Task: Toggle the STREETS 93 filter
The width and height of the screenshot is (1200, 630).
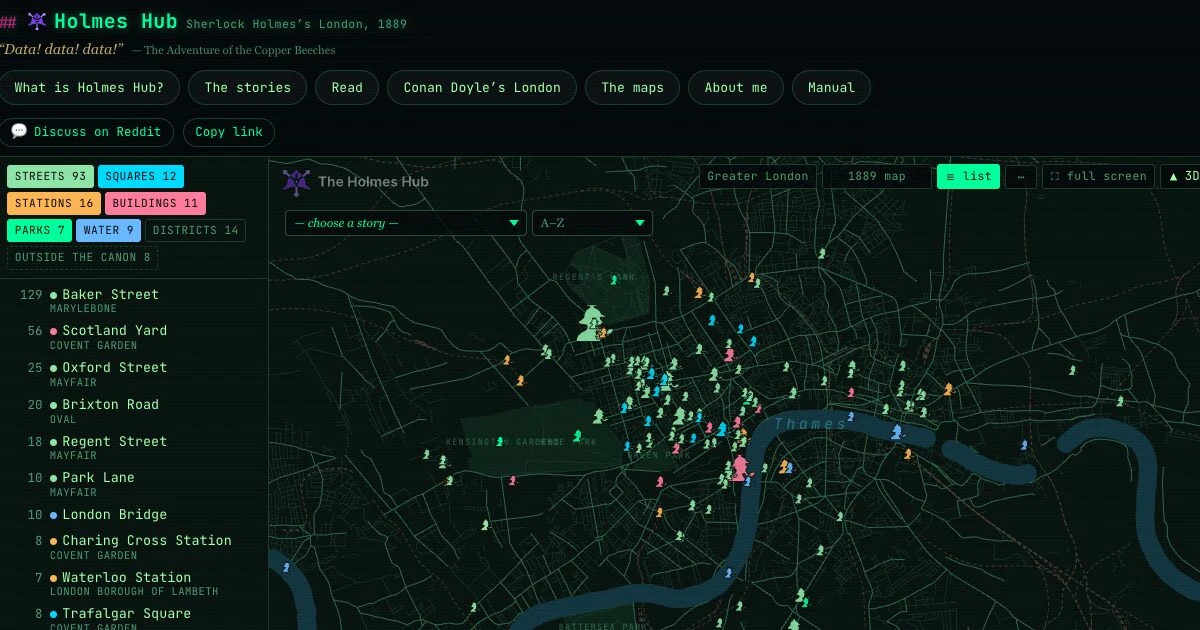Action: pyautogui.click(x=51, y=177)
